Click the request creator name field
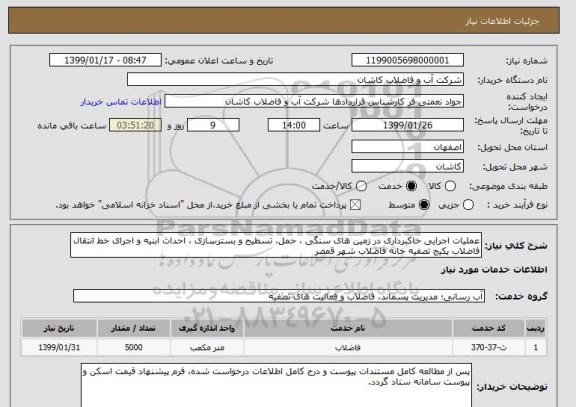576x407 pixels. click(x=314, y=101)
